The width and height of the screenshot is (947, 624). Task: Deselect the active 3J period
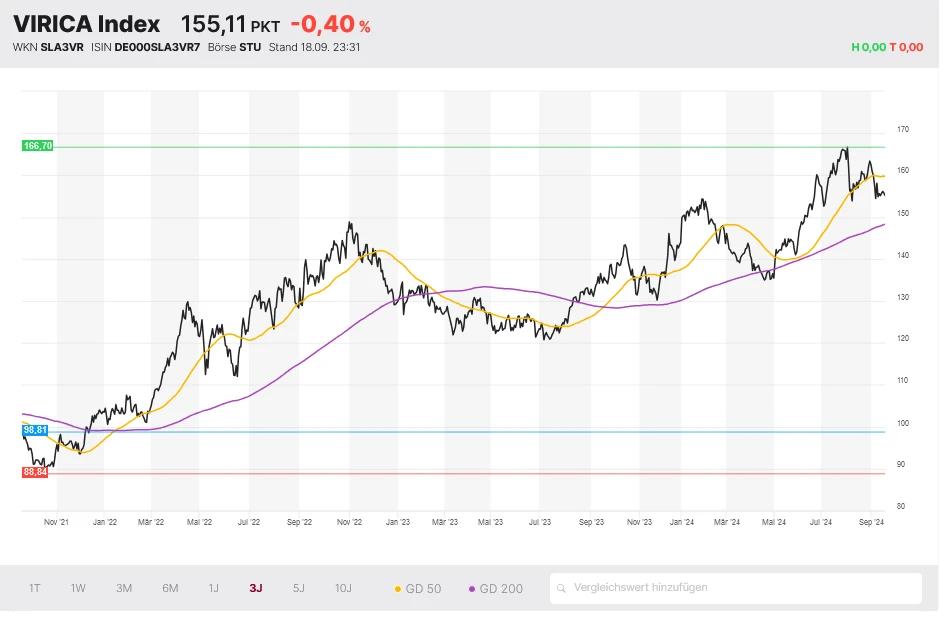click(x=255, y=588)
